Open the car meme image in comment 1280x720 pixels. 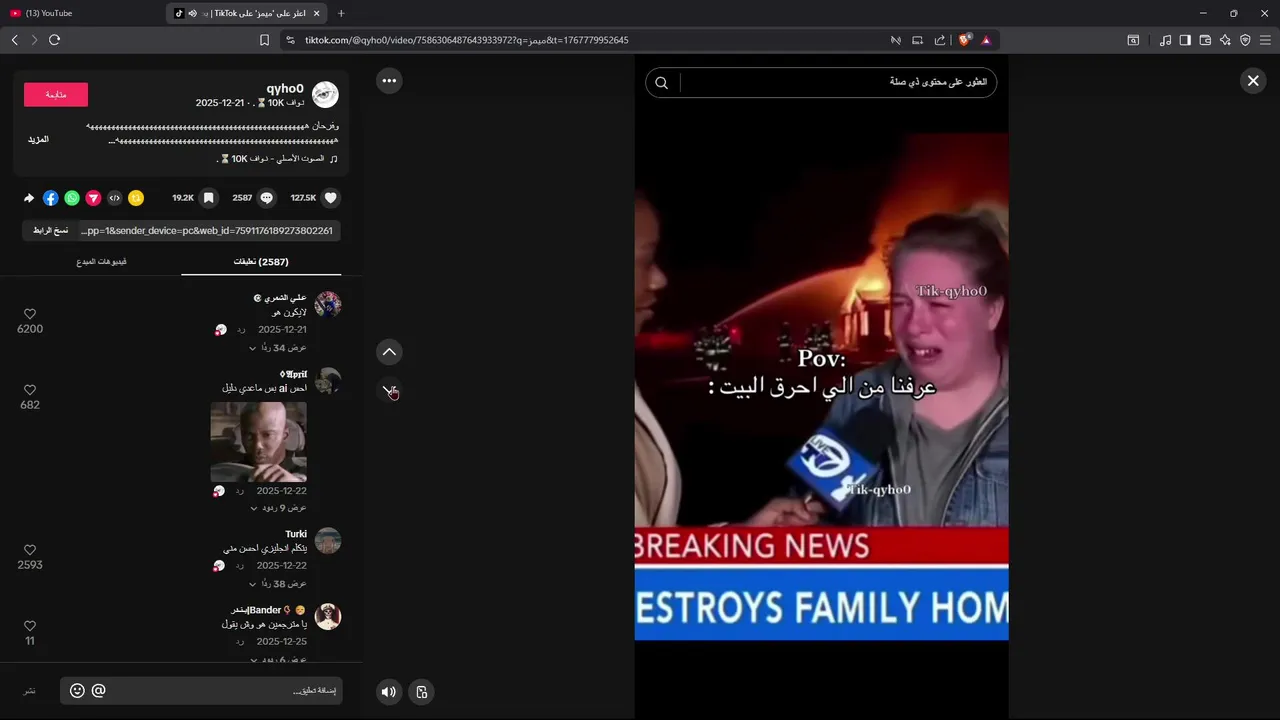click(258, 441)
